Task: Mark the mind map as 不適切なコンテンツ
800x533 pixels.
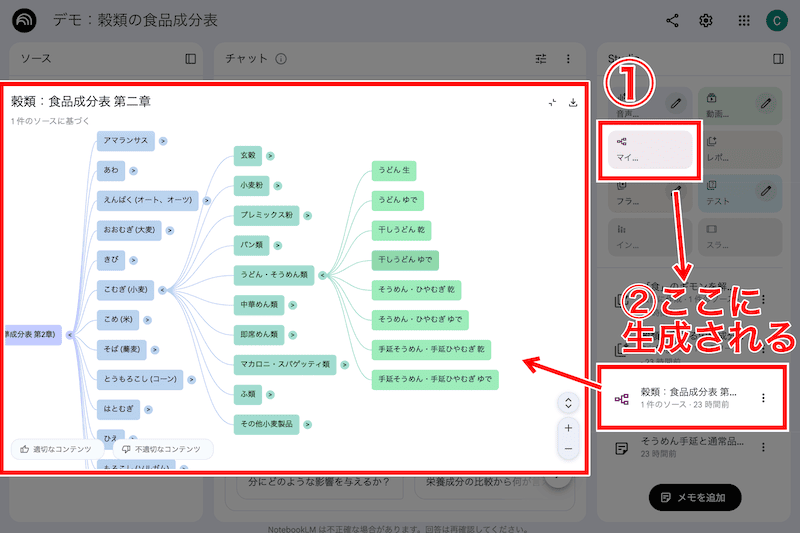Action: point(161,450)
